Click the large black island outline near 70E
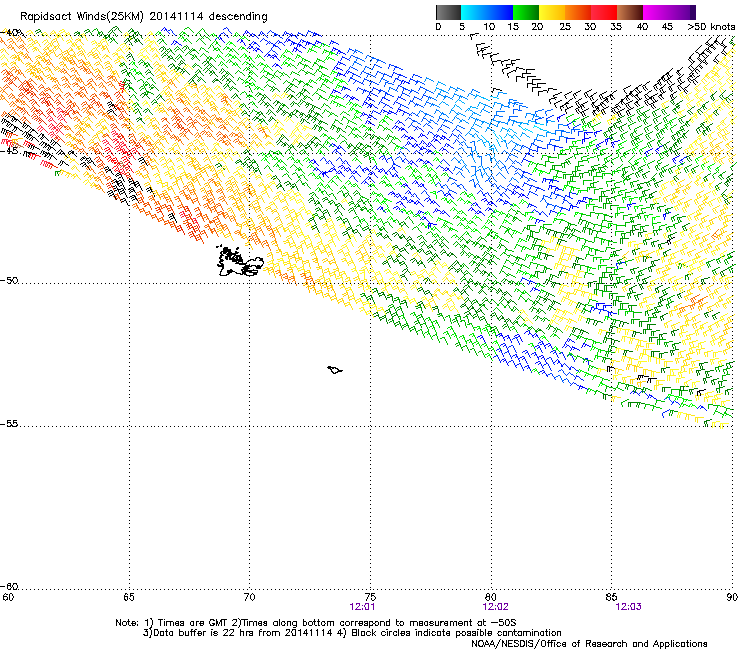 [x=239, y=262]
